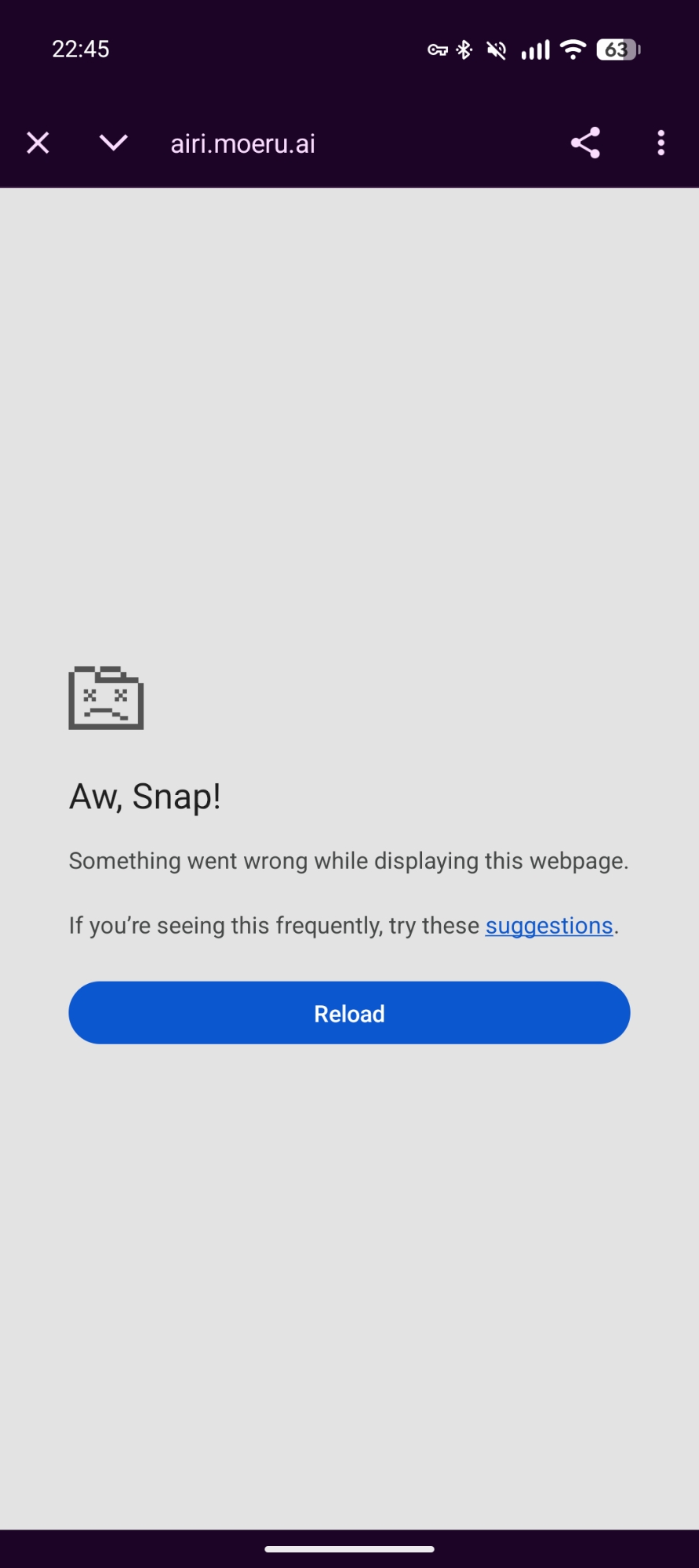Tap the "If you're seeing this frequently" text
The width and height of the screenshot is (699, 1568).
click(274, 926)
